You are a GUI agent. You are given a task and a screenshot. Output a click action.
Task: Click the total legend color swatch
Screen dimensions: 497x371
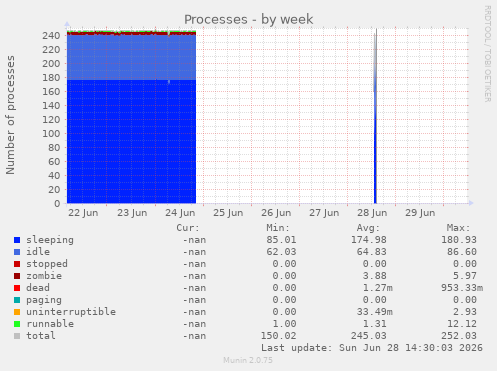coord(17,336)
